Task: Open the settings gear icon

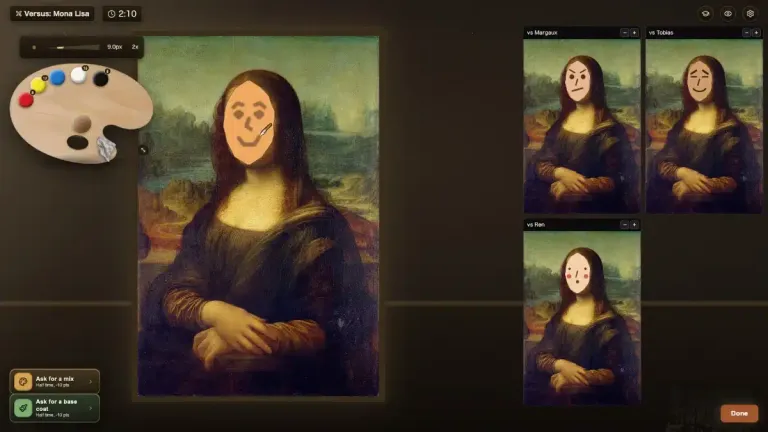Action: click(750, 14)
